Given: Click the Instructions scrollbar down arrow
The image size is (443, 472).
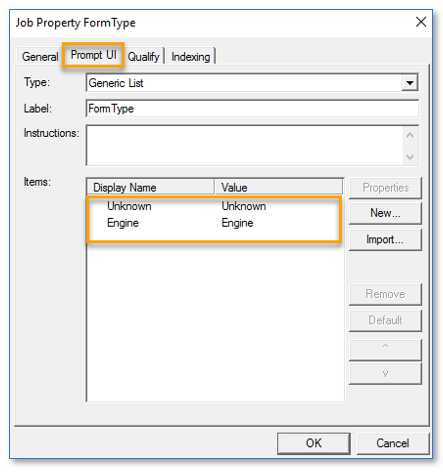Looking at the screenshot, I should coord(410,156).
